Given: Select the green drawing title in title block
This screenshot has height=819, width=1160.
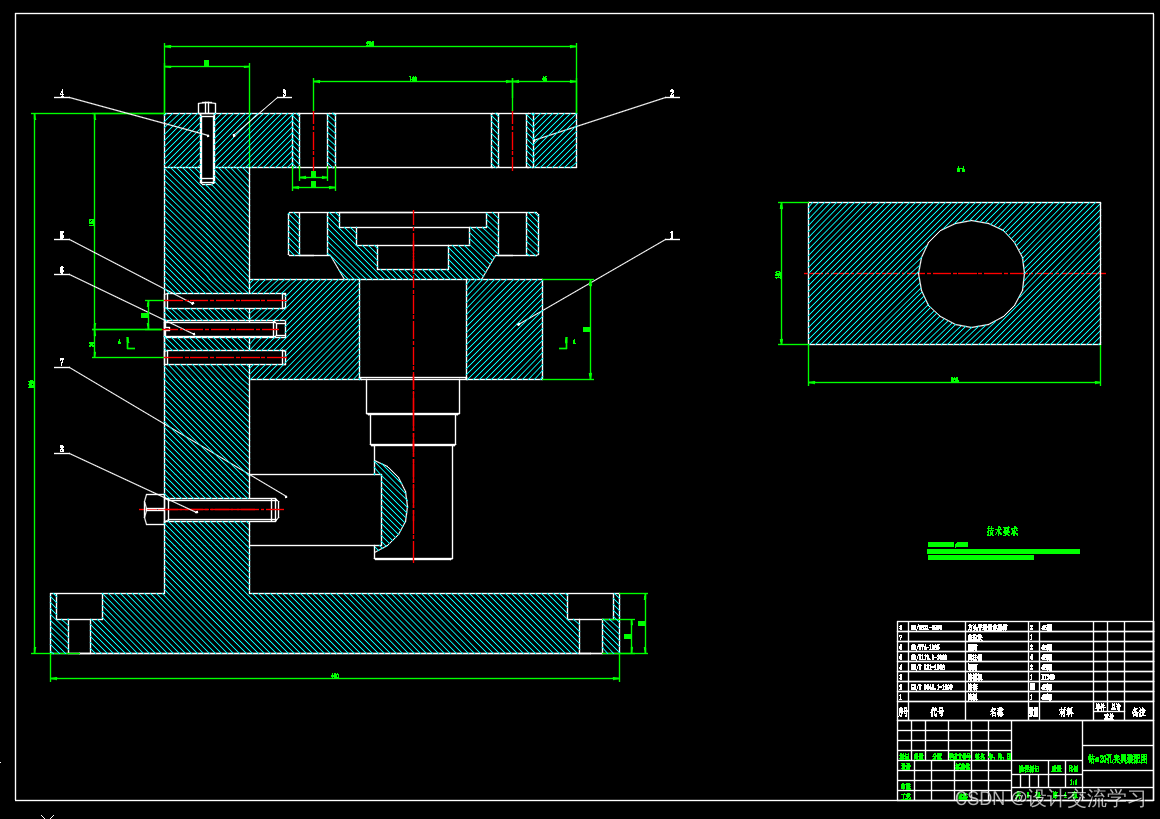Looking at the screenshot, I should (x=1118, y=759).
